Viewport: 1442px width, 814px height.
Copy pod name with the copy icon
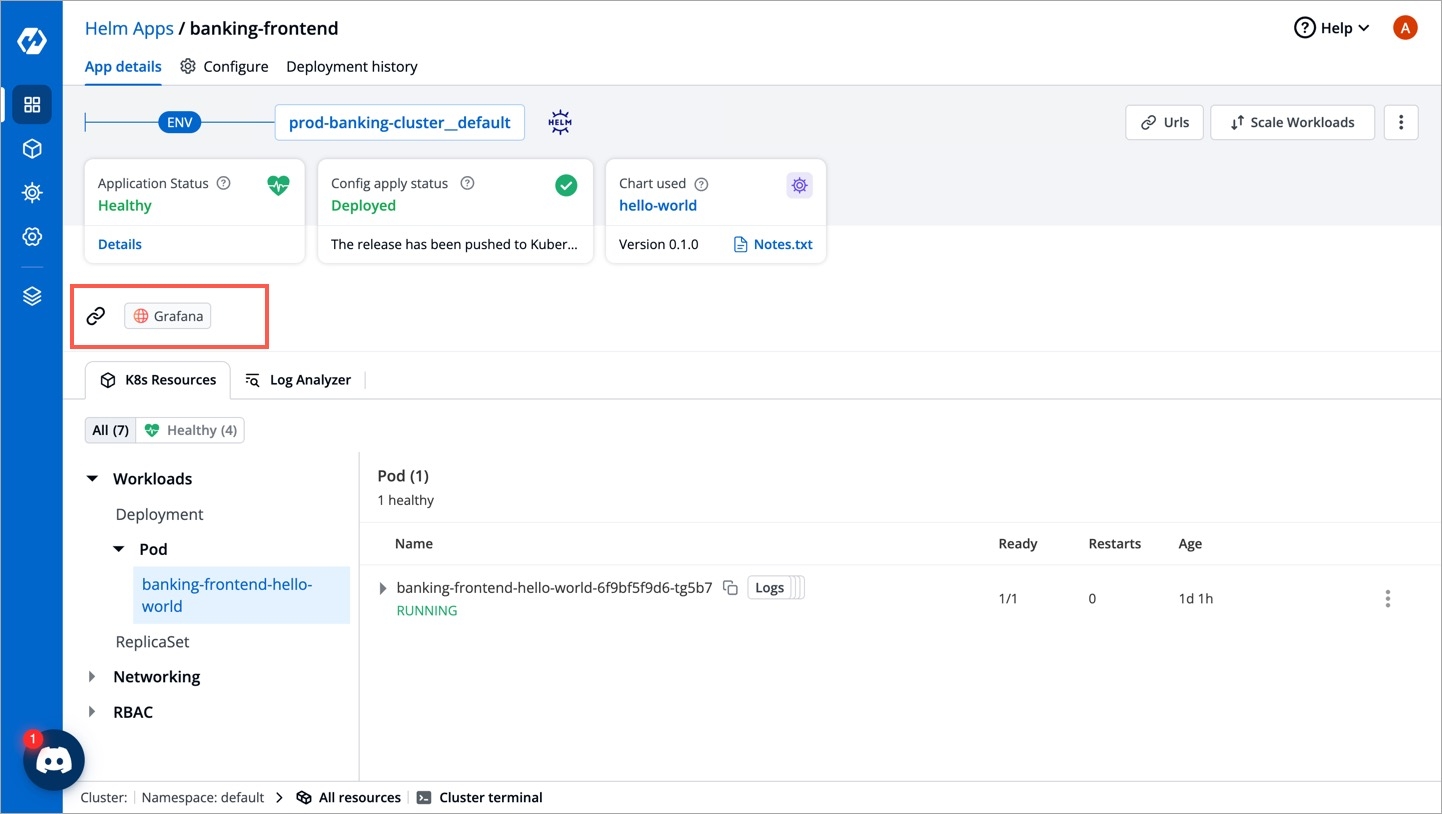730,588
